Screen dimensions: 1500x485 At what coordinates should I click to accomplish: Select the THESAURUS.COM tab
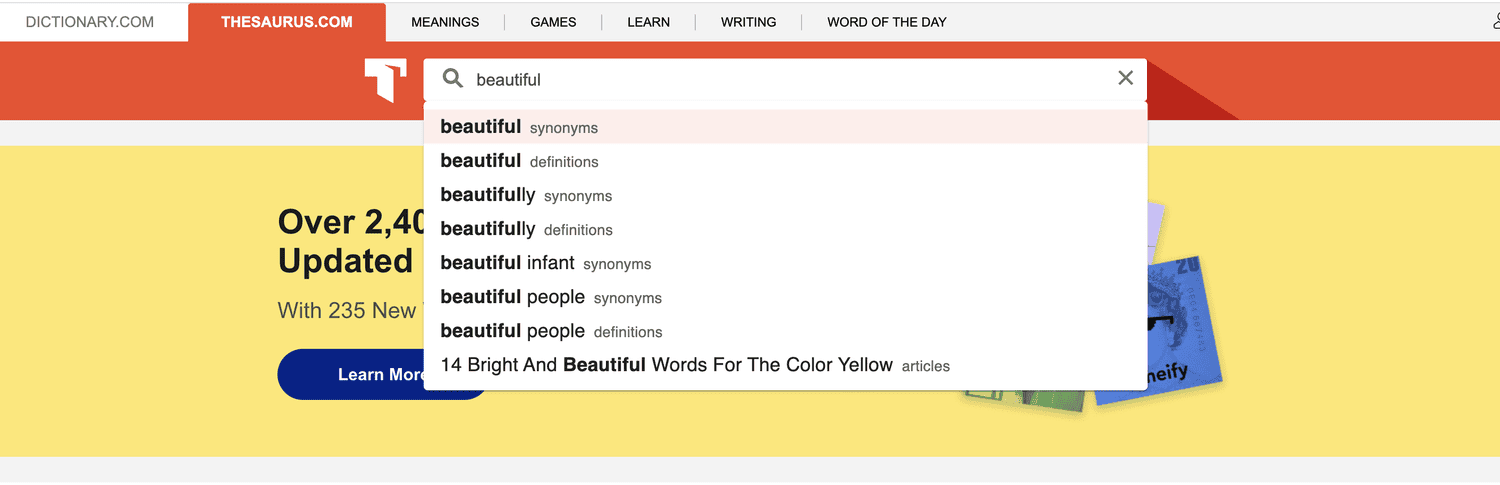coord(287,22)
